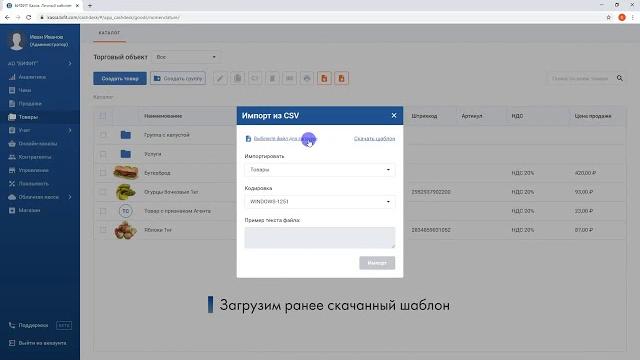Viewport: 640px width, 360px height.
Task: Click the copy icon in toolbar
Action: pyautogui.click(x=238, y=78)
